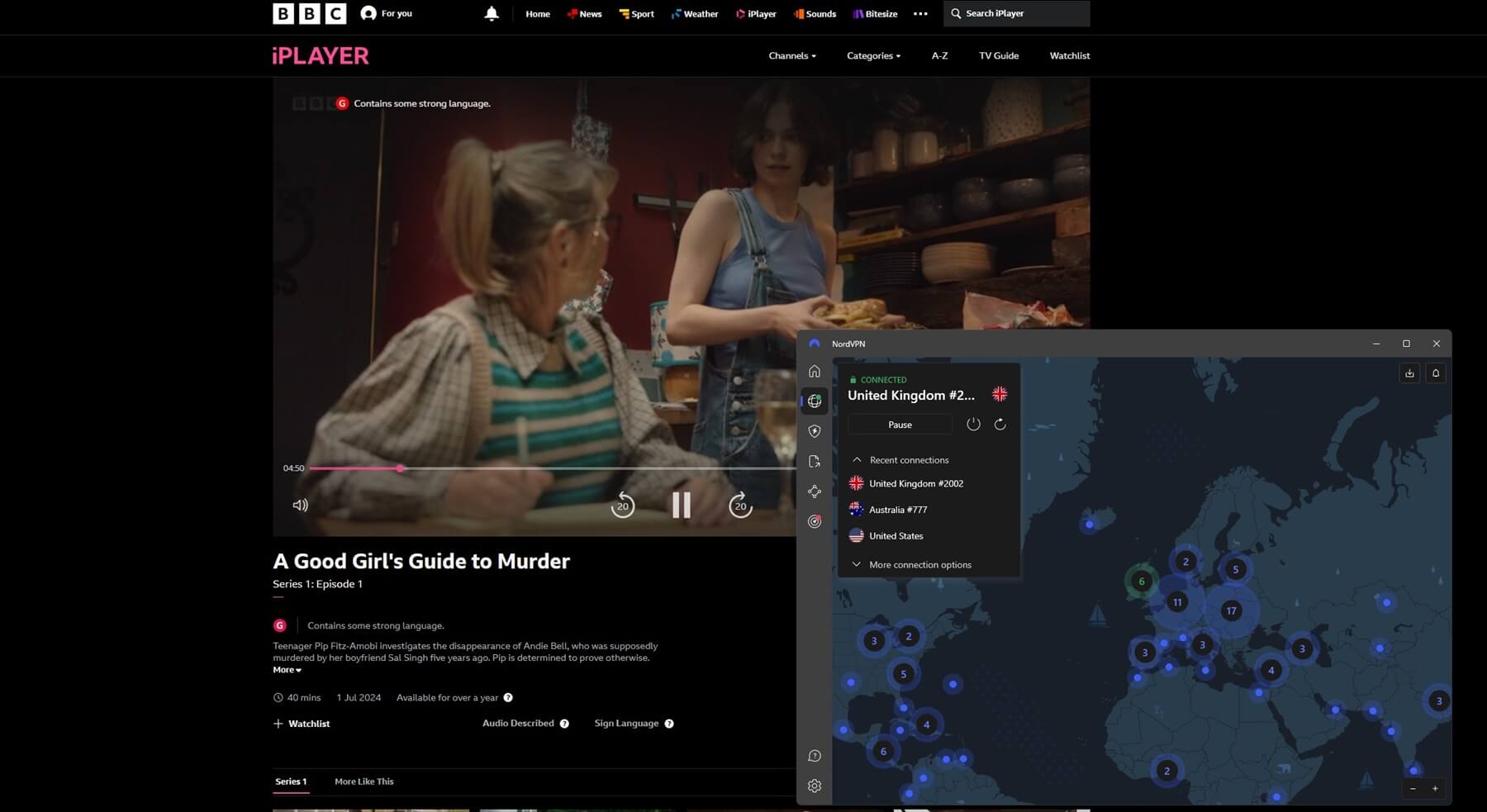Disconnect VPN using power icon

(973, 425)
